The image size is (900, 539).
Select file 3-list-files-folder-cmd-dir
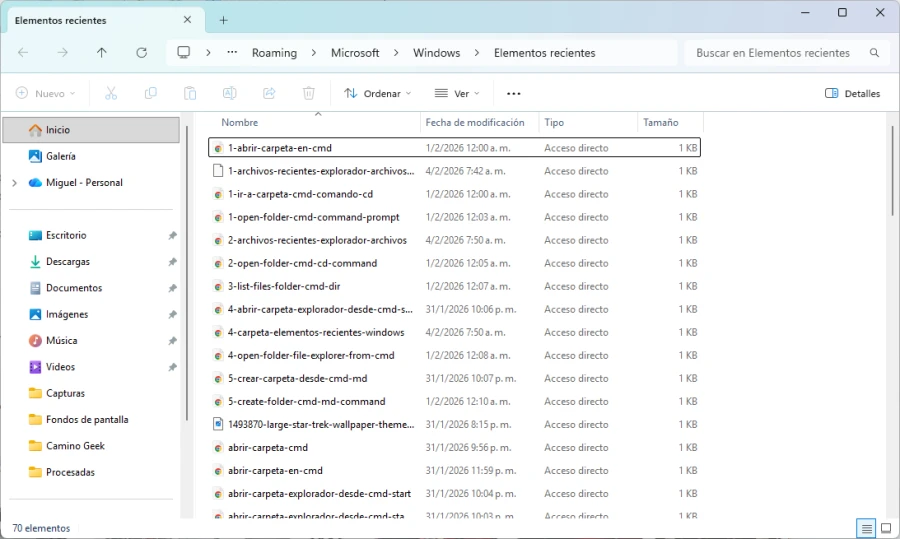pos(454,286)
